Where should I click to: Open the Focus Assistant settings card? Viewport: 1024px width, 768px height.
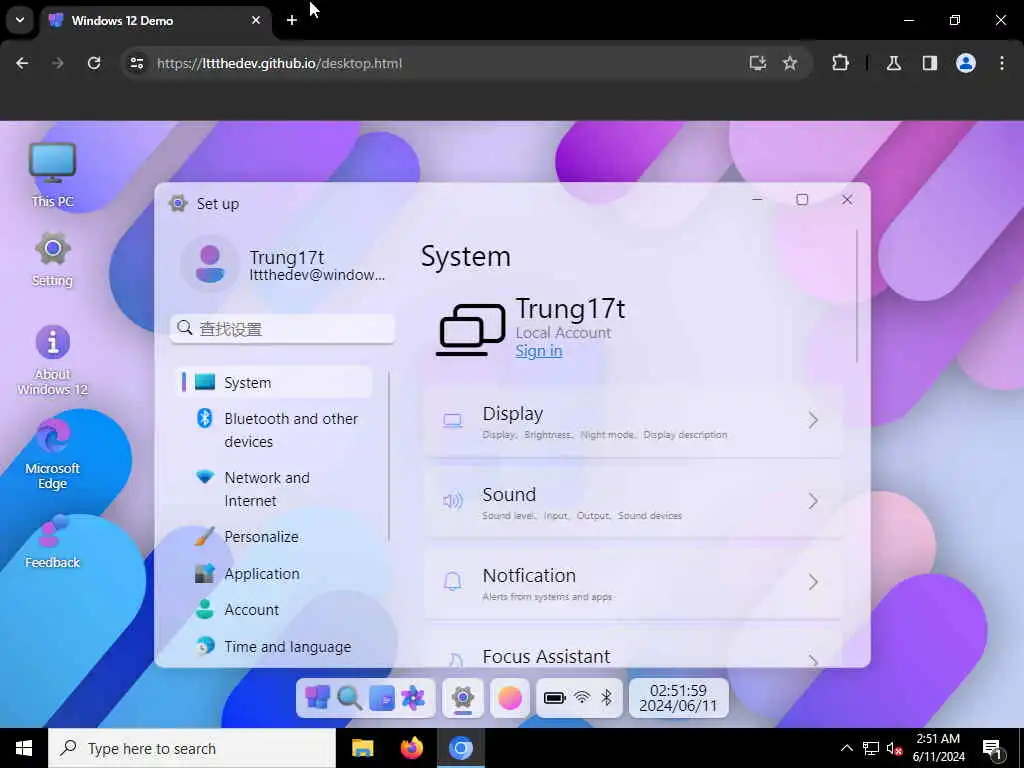pos(633,648)
